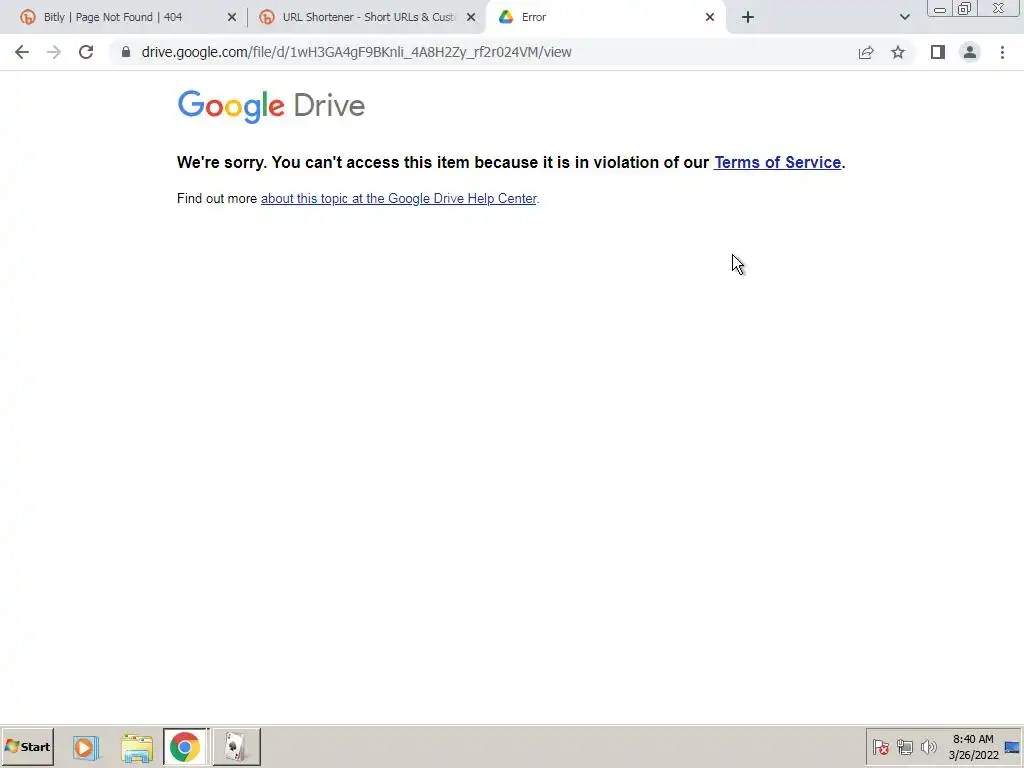This screenshot has width=1024, height=768.
Task: Launch Windows Media Player from taskbar
Action: click(86, 746)
